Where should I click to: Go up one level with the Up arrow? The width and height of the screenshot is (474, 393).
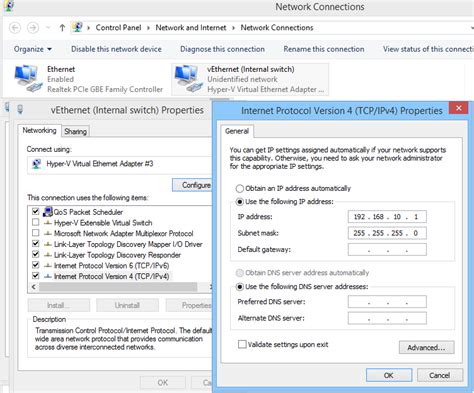(x=62, y=28)
